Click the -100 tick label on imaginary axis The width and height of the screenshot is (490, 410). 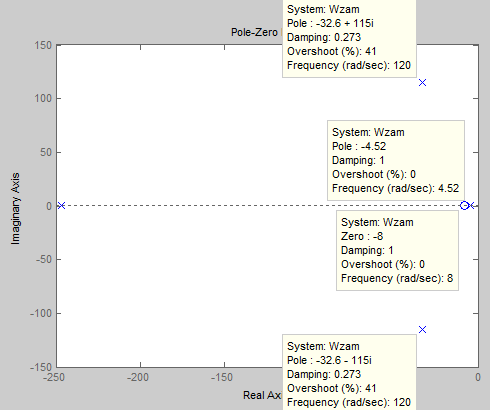[x=41, y=313]
